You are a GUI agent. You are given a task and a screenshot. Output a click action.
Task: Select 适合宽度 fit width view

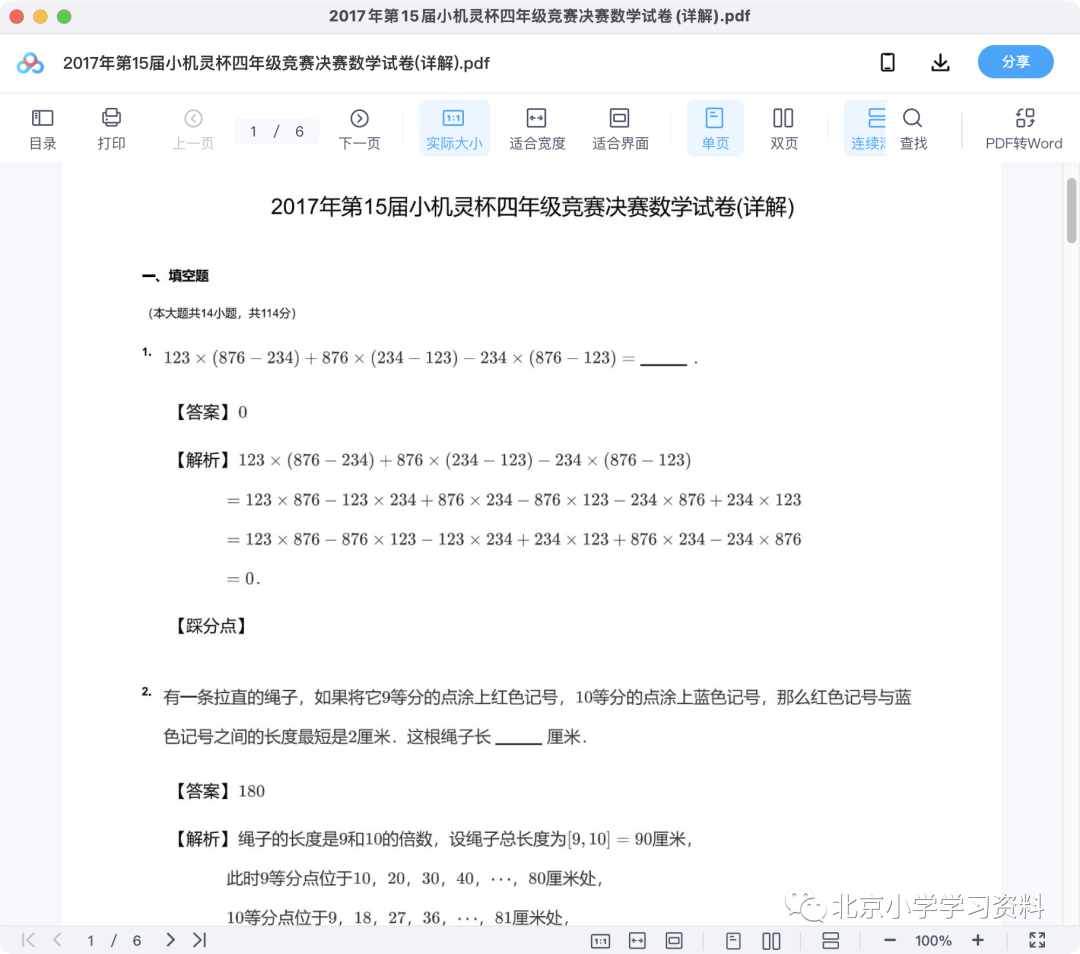(537, 129)
